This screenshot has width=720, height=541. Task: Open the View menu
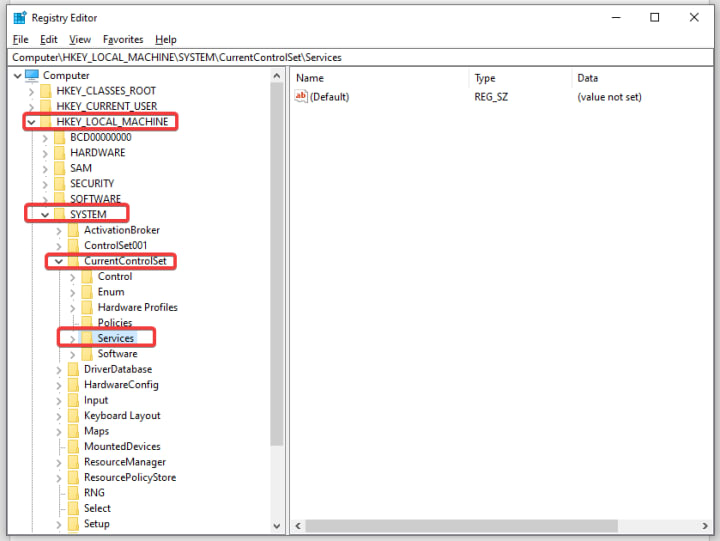[80, 39]
